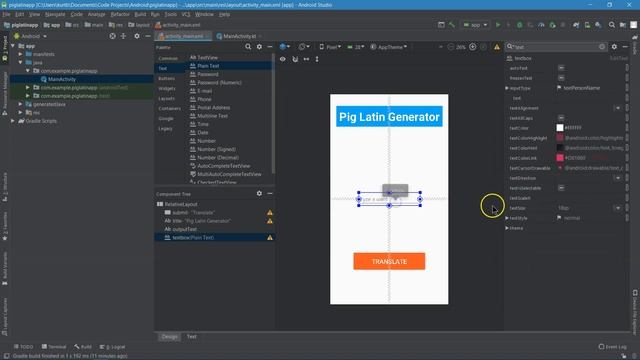Screen dimensions: 640x360
Task: Click the Profile app icon
Action: (x=541, y=25)
